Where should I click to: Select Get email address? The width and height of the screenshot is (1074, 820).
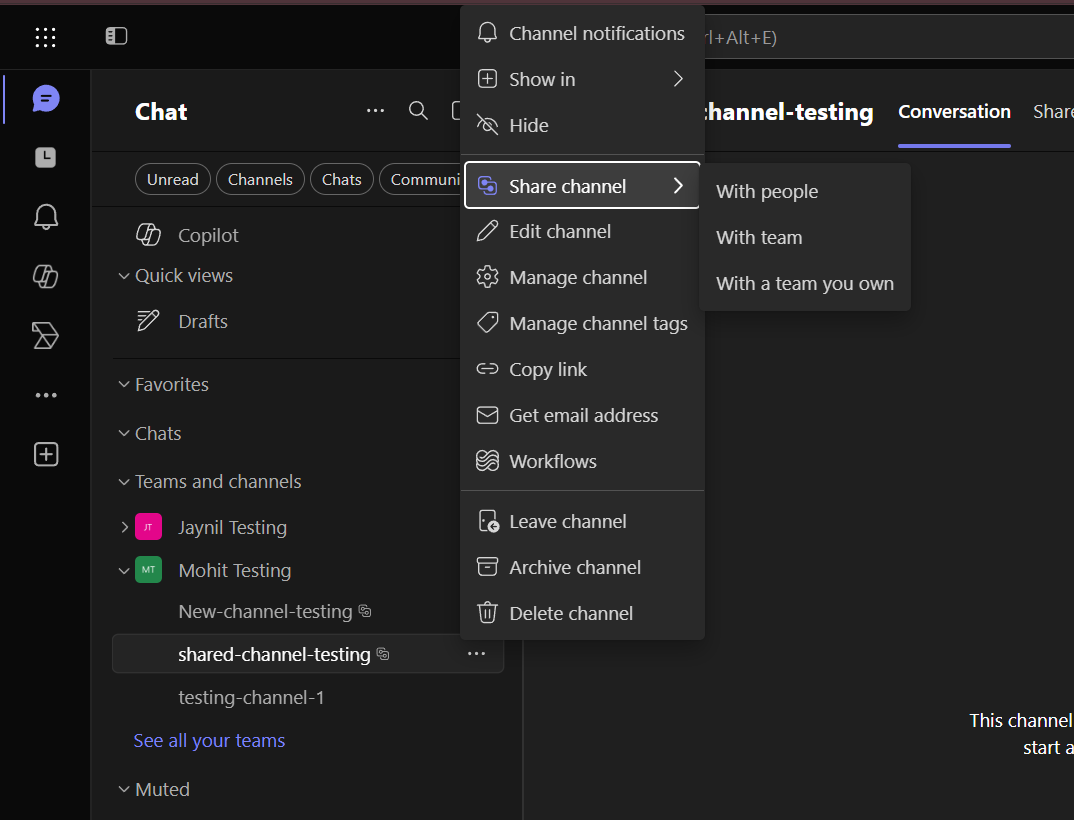click(x=582, y=415)
